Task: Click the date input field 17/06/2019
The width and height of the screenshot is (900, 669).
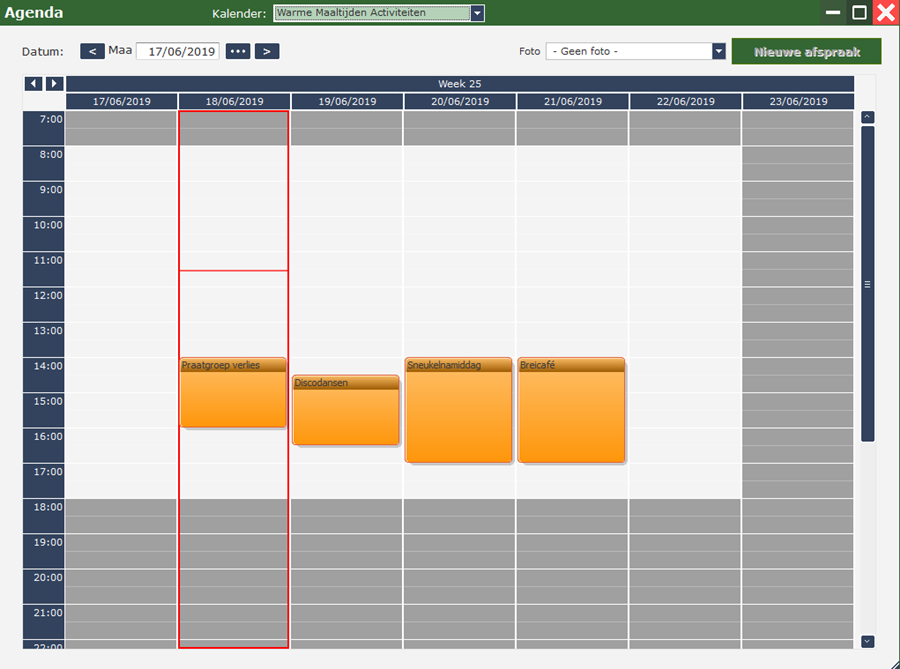Action: coord(177,51)
